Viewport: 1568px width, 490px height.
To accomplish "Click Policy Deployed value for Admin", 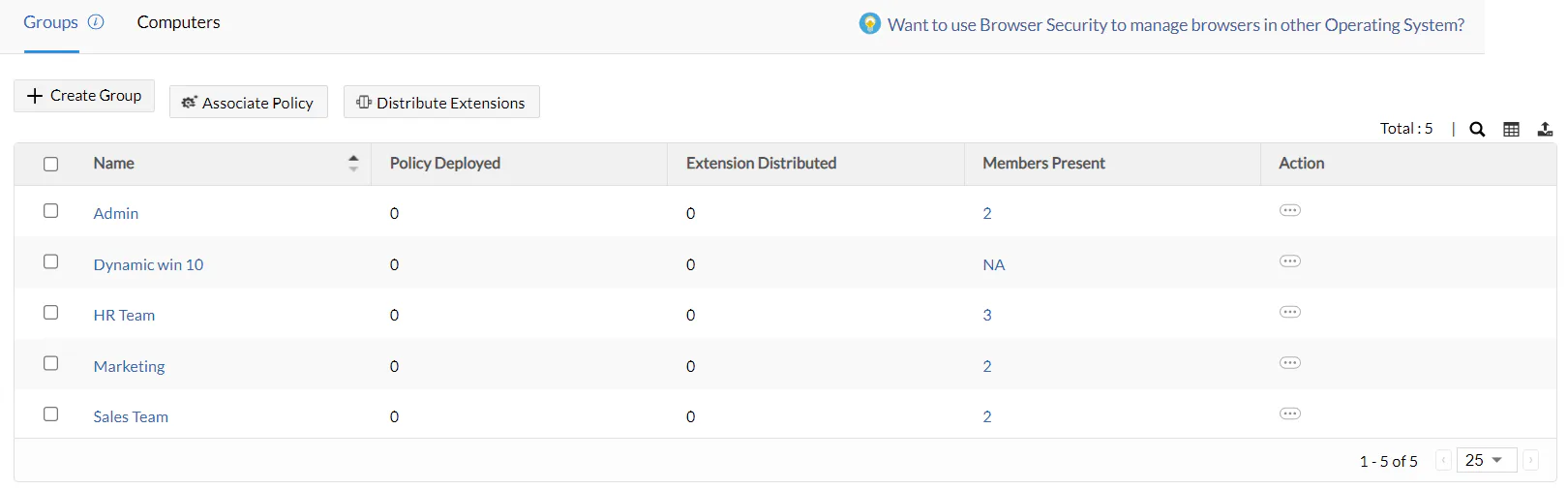I will (394, 213).
